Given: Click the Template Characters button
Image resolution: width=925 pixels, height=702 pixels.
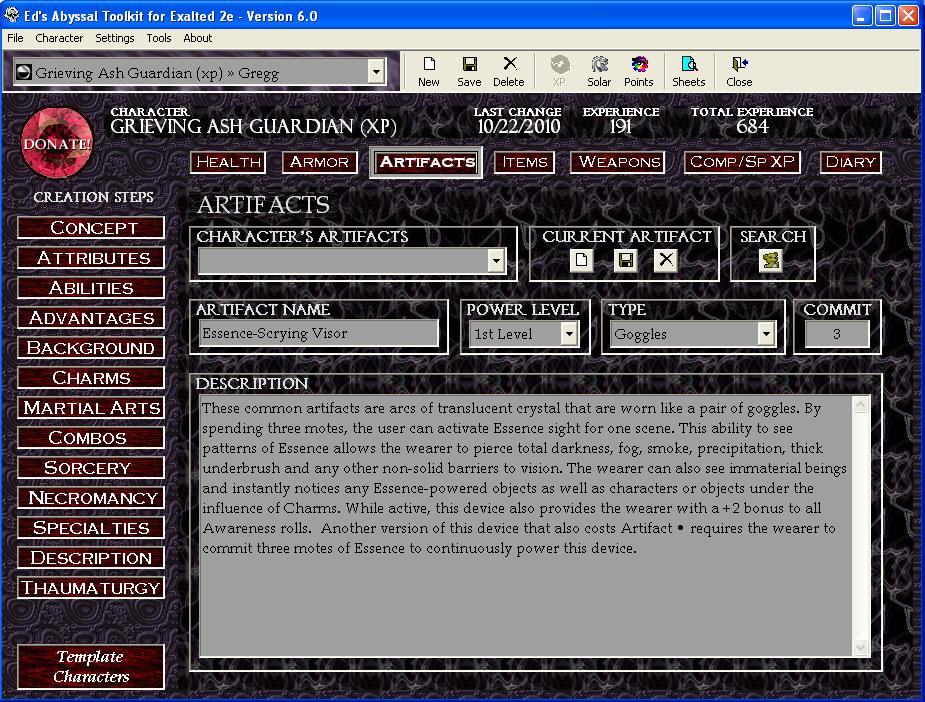Looking at the screenshot, I should tap(91, 667).
